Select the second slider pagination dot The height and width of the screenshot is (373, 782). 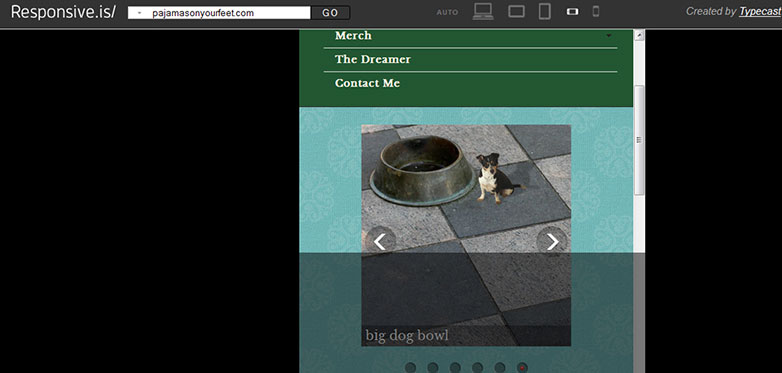point(433,368)
